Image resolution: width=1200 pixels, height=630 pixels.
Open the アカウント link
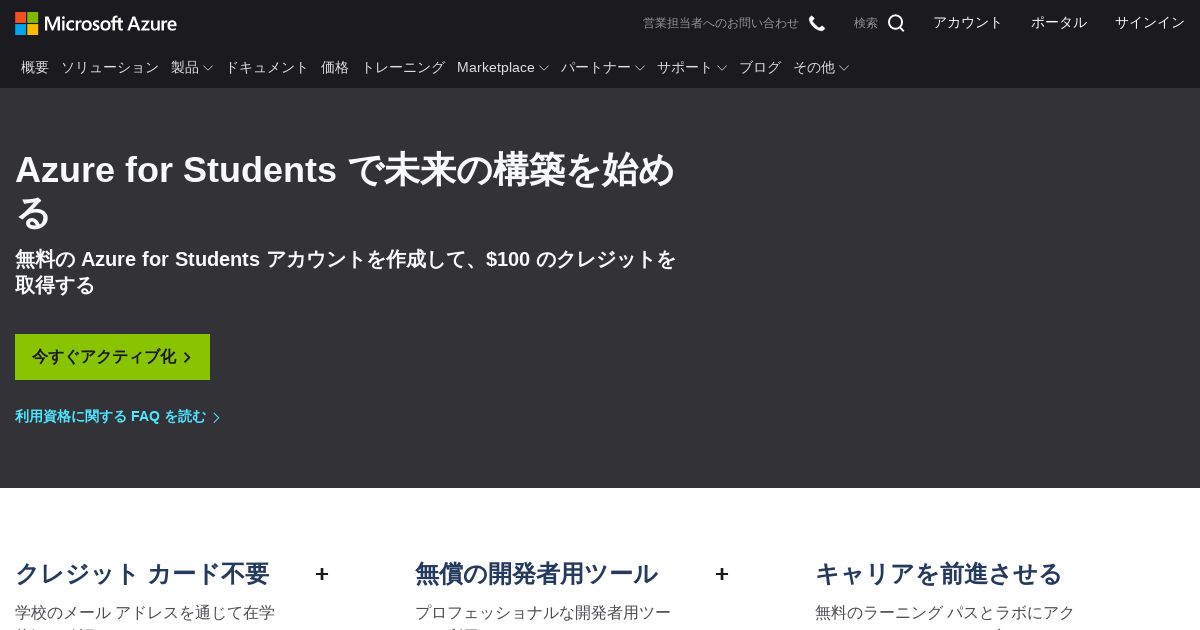[968, 22]
